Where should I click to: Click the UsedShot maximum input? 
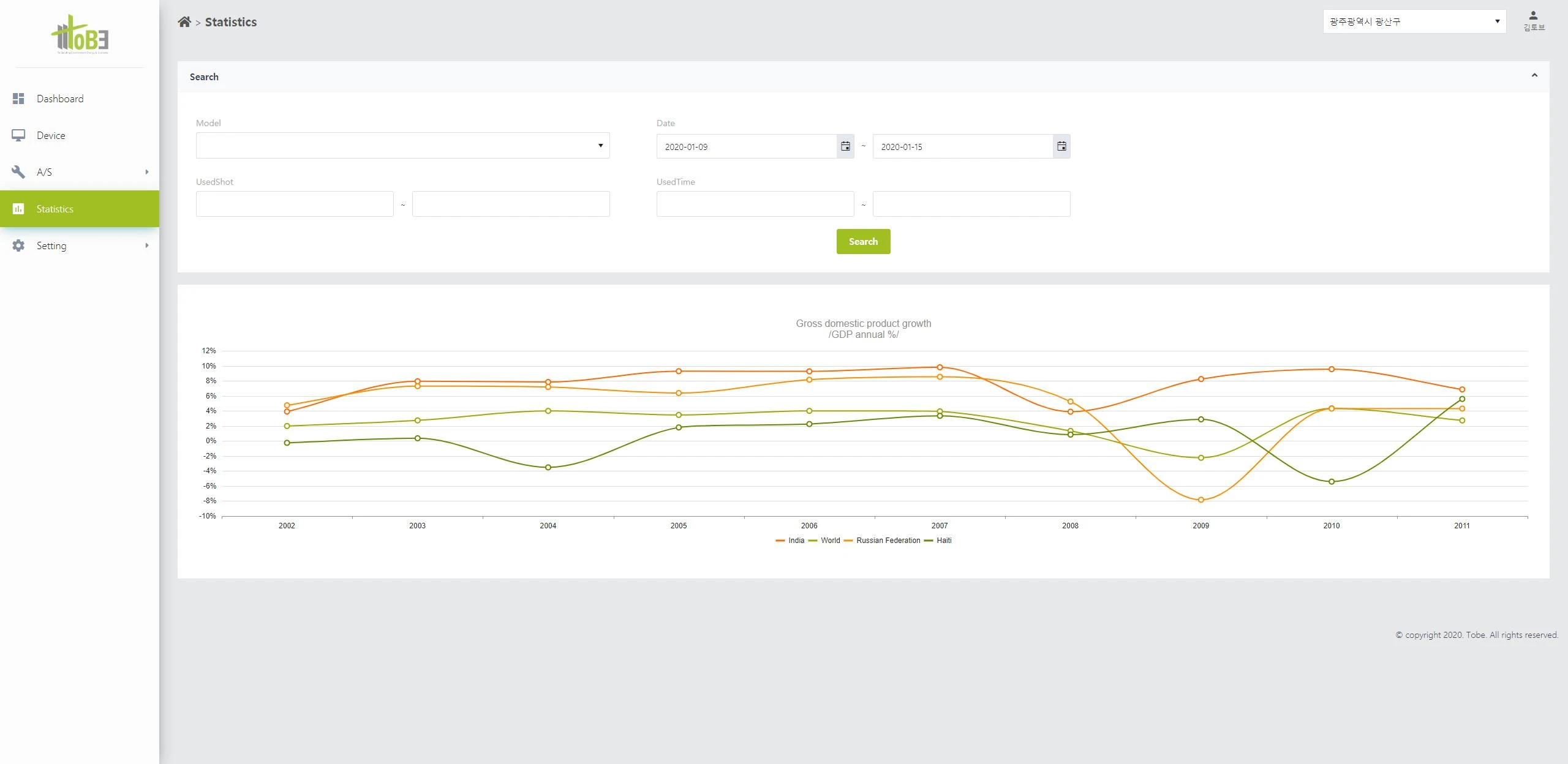coord(511,204)
